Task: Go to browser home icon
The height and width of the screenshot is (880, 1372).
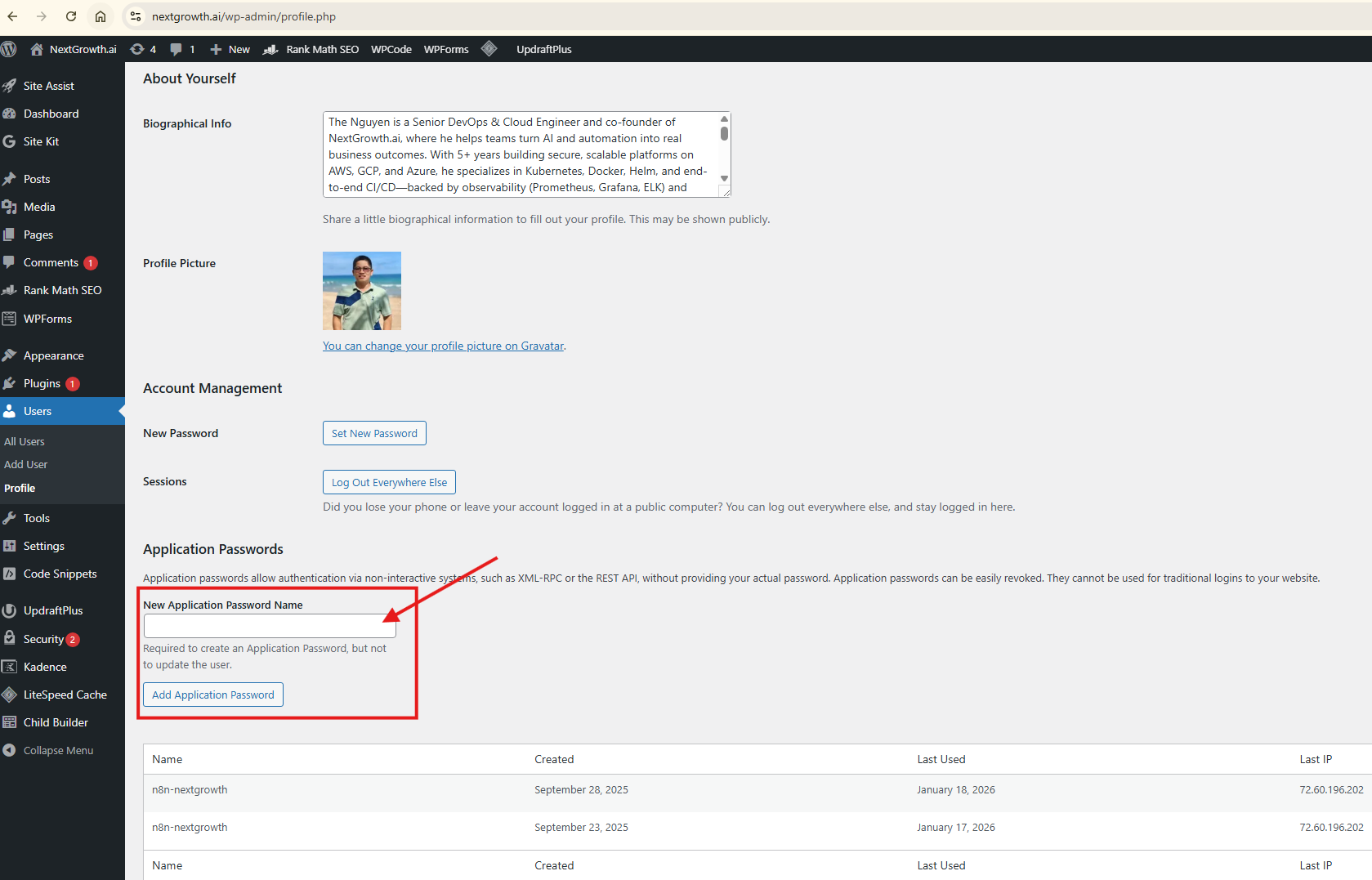Action: pyautogui.click(x=101, y=16)
